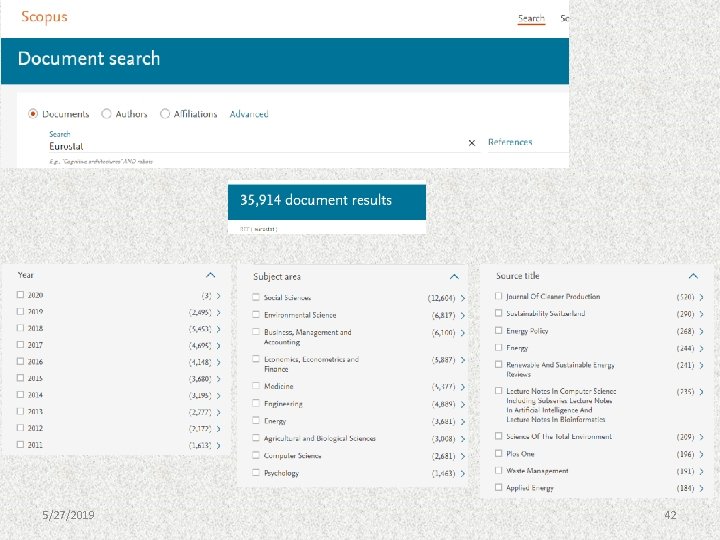Click the arrow next to 2014 count
The image size is (720, 540).
[x=219, y=395]
